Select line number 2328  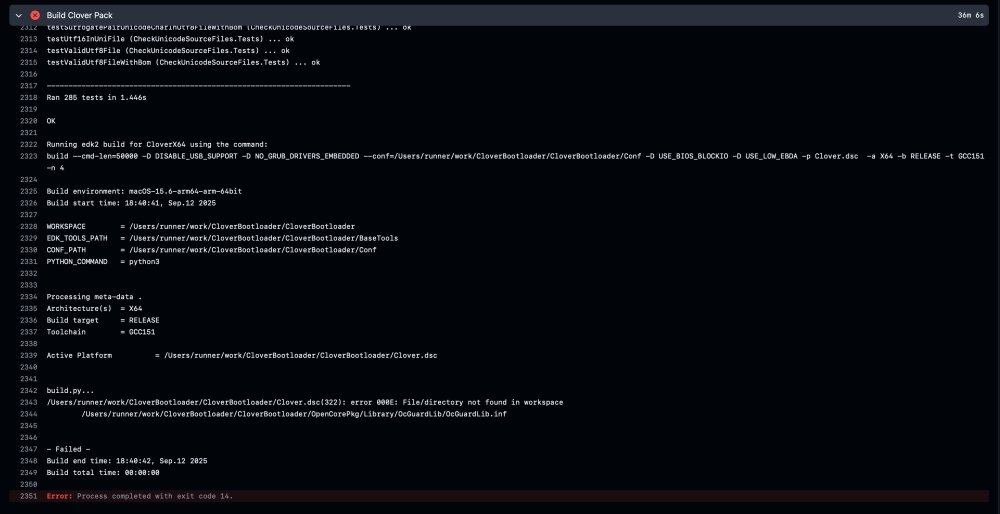coord(28,226)
